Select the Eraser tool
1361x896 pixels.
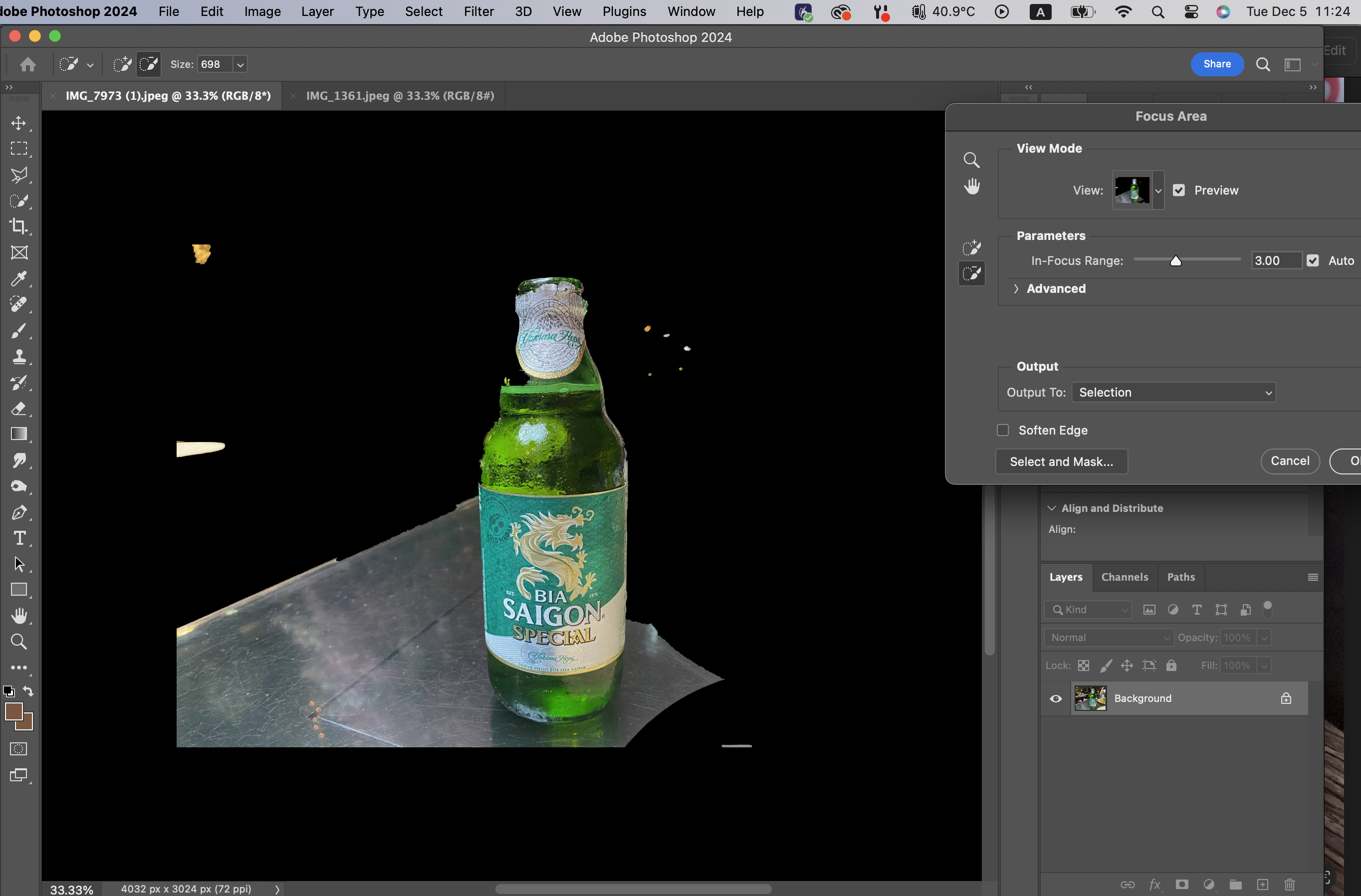pos(19,408)
